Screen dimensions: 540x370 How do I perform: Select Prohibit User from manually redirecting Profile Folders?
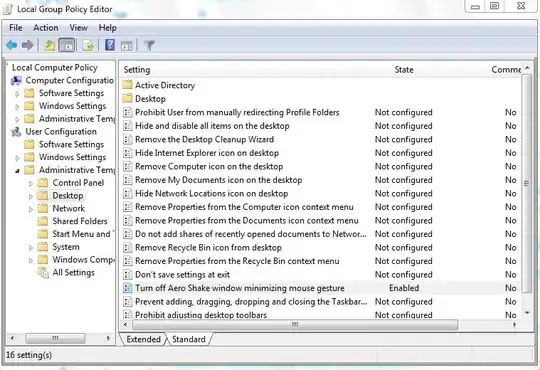click(x=237, y=112)
